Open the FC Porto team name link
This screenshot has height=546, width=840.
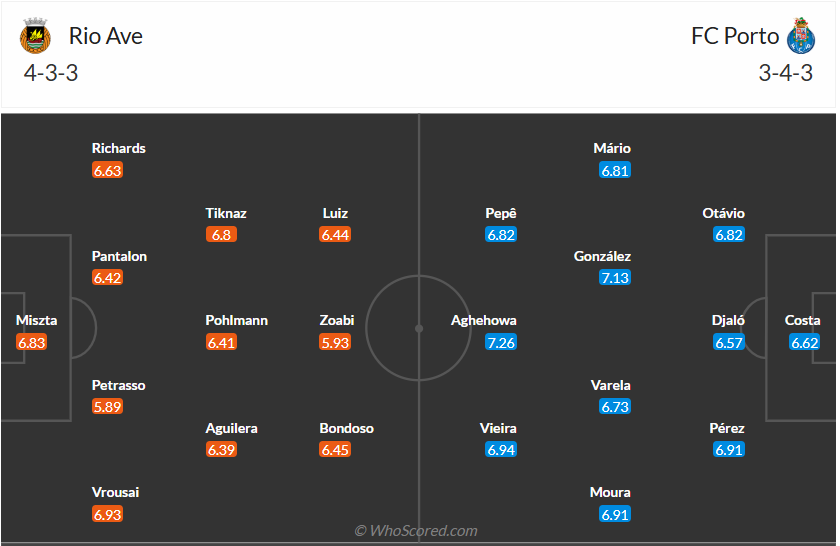(735, 36)
